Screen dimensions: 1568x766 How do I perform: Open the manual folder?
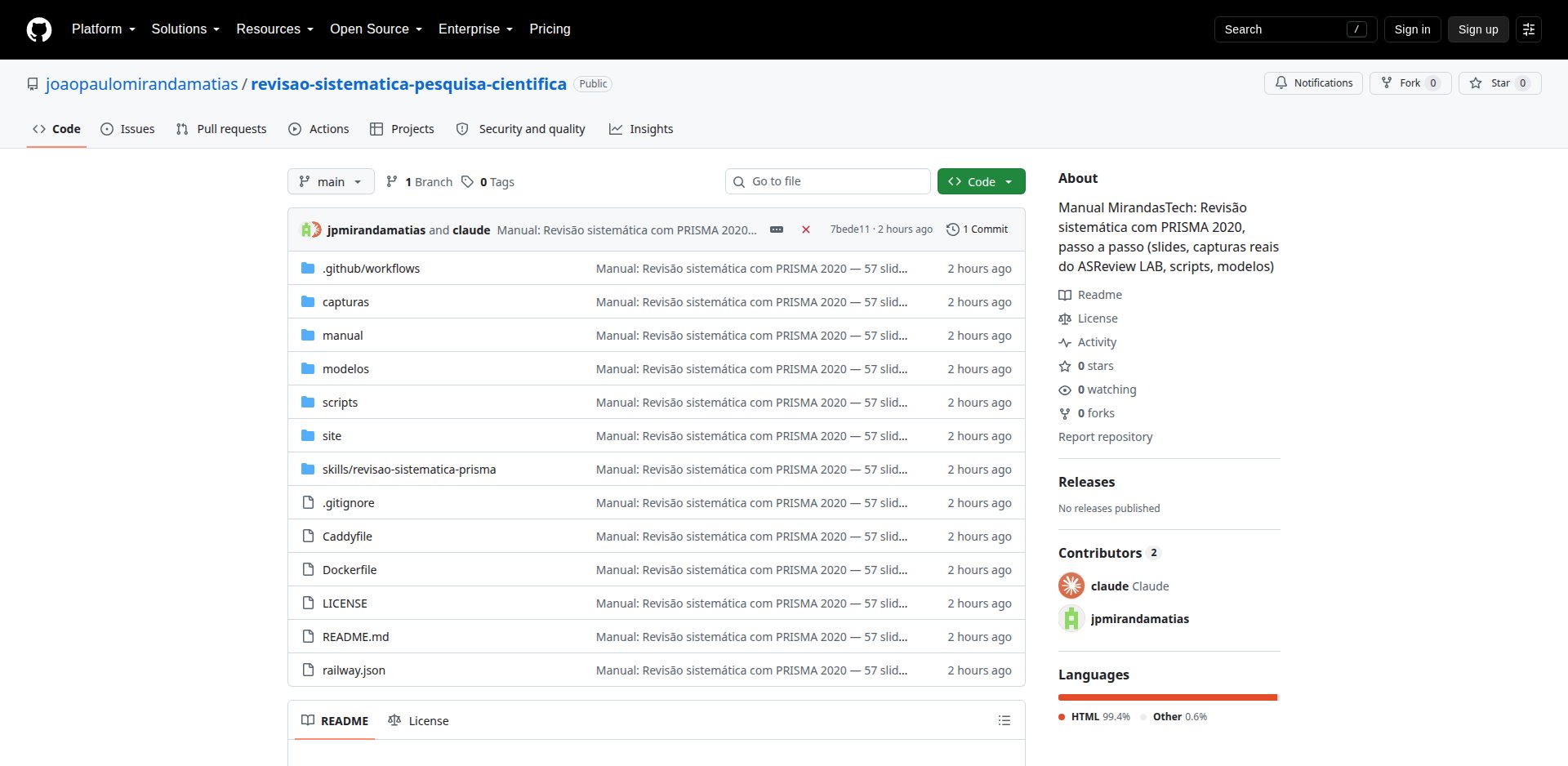point(342,336)
